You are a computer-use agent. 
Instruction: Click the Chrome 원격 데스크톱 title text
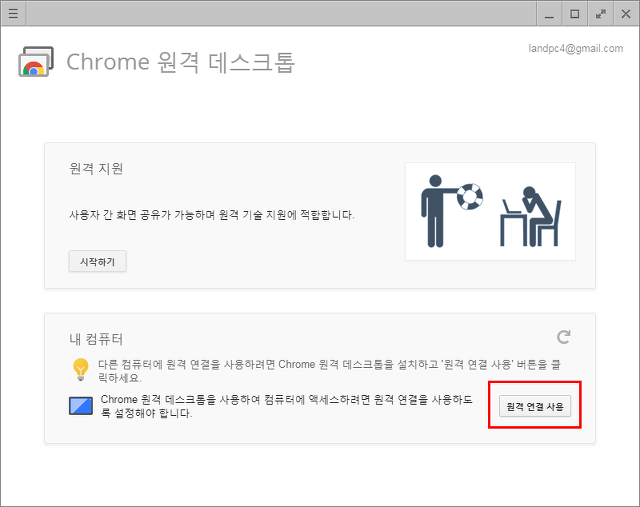180,62
